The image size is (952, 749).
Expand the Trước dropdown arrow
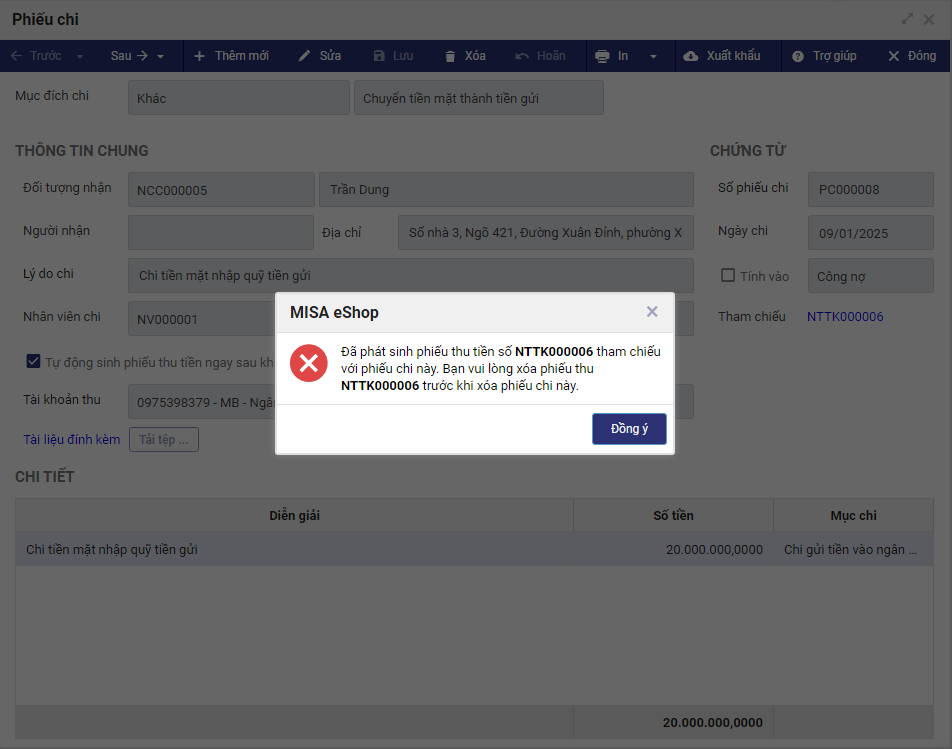(80, 56)
